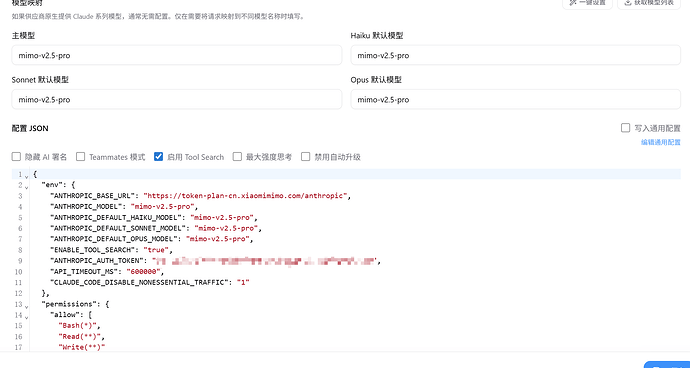Click the "Write(**)" entry on line 17
The width and height of the screenshot is (690, 368).
coord(82,348)
